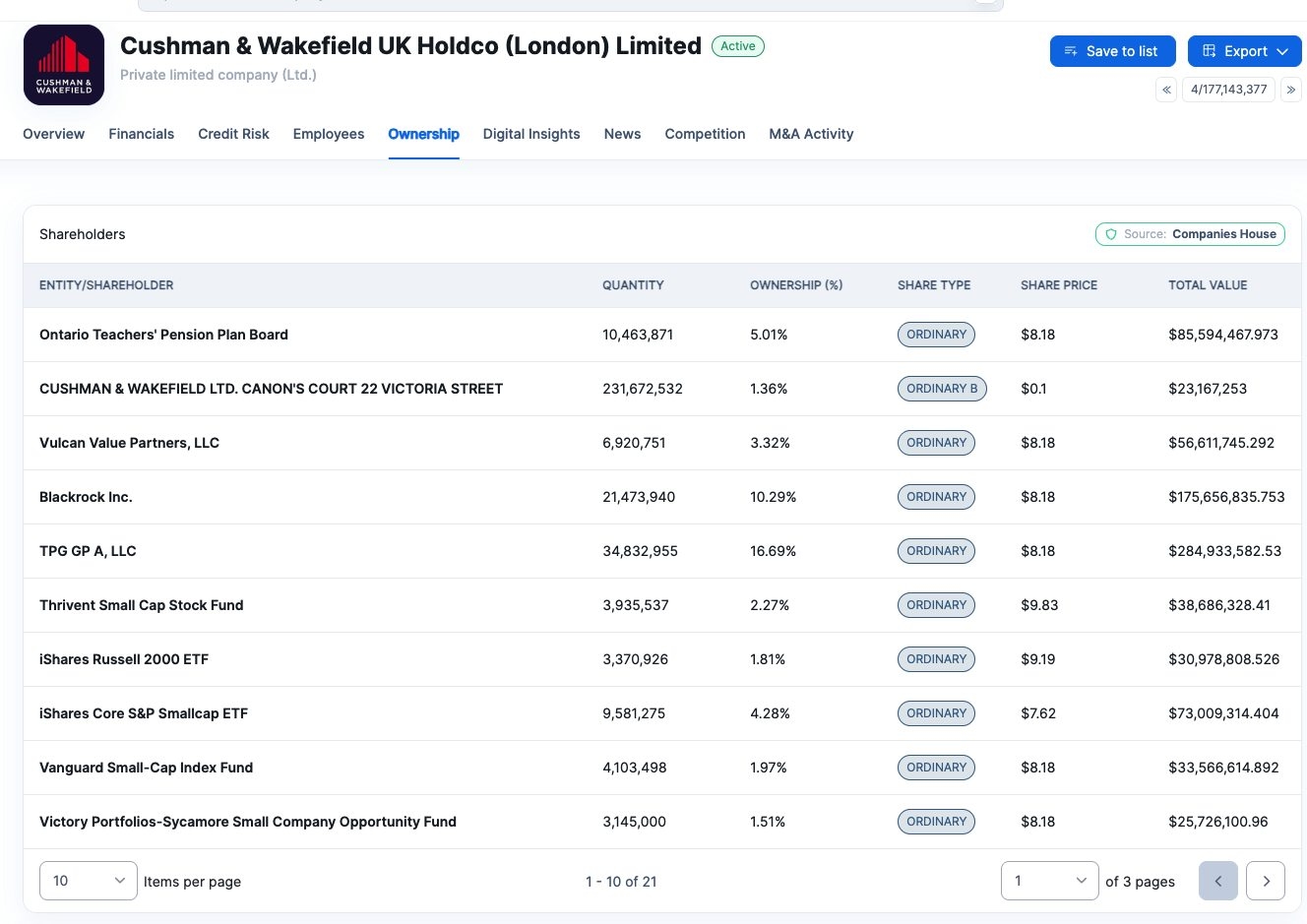Switch to the Financials tab
Image resolution: width=1307 pixels, height=924 pixels.
142,134
